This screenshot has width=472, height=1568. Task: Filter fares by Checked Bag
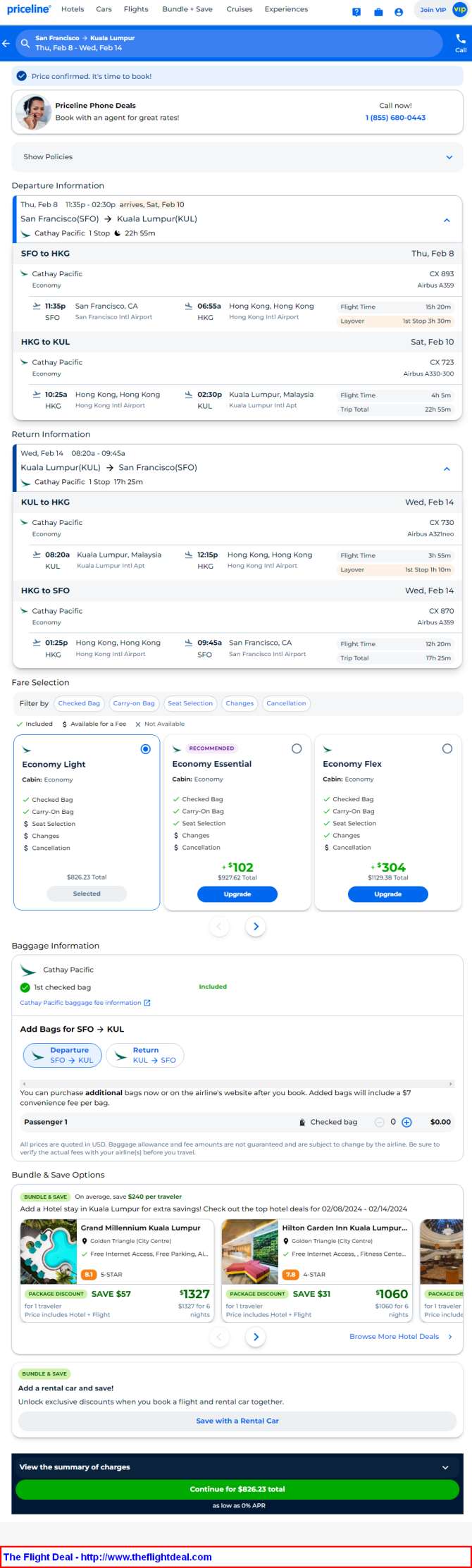tap(79, 703)
